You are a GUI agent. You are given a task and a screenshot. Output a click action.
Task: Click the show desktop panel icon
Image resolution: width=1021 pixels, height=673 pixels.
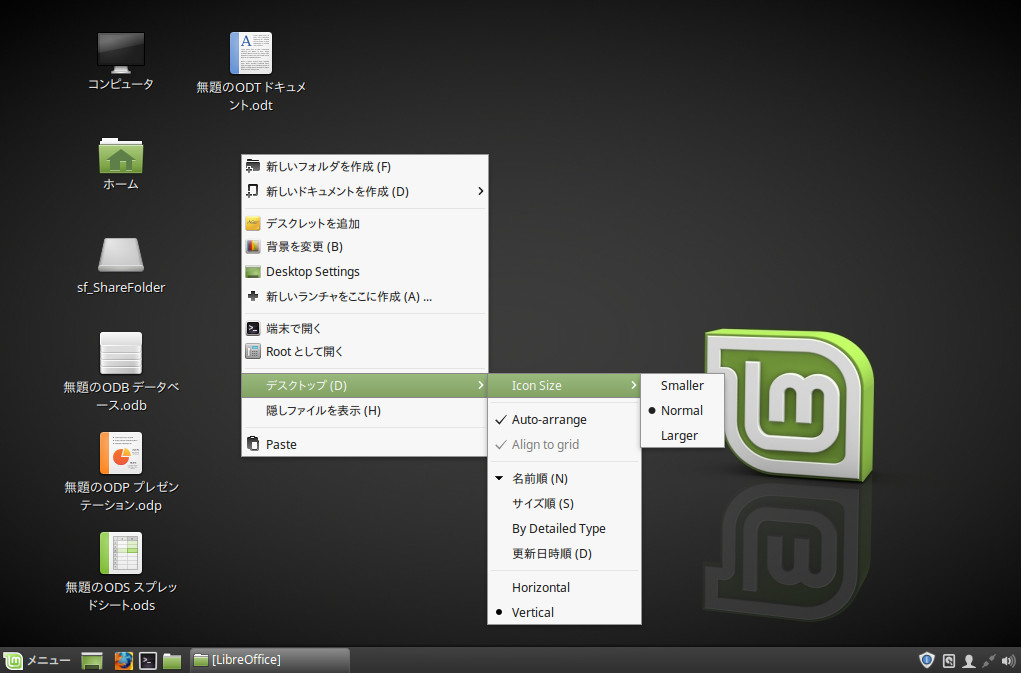(x=92, y=661)
